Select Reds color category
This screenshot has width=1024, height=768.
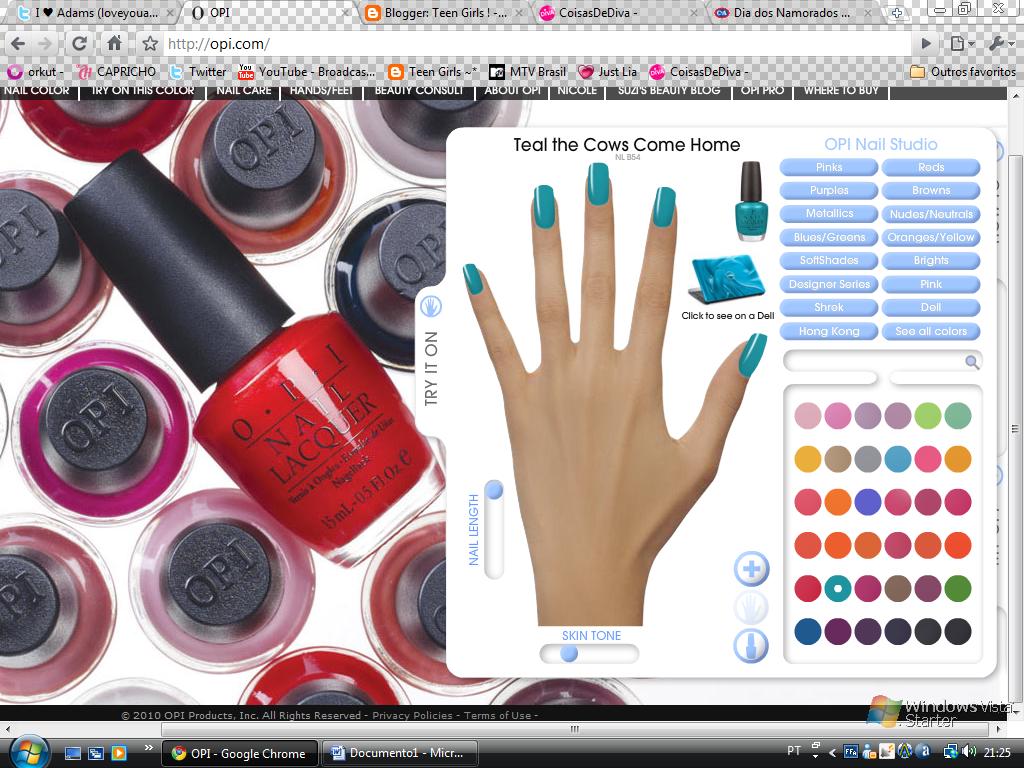(x=931, y=167)
